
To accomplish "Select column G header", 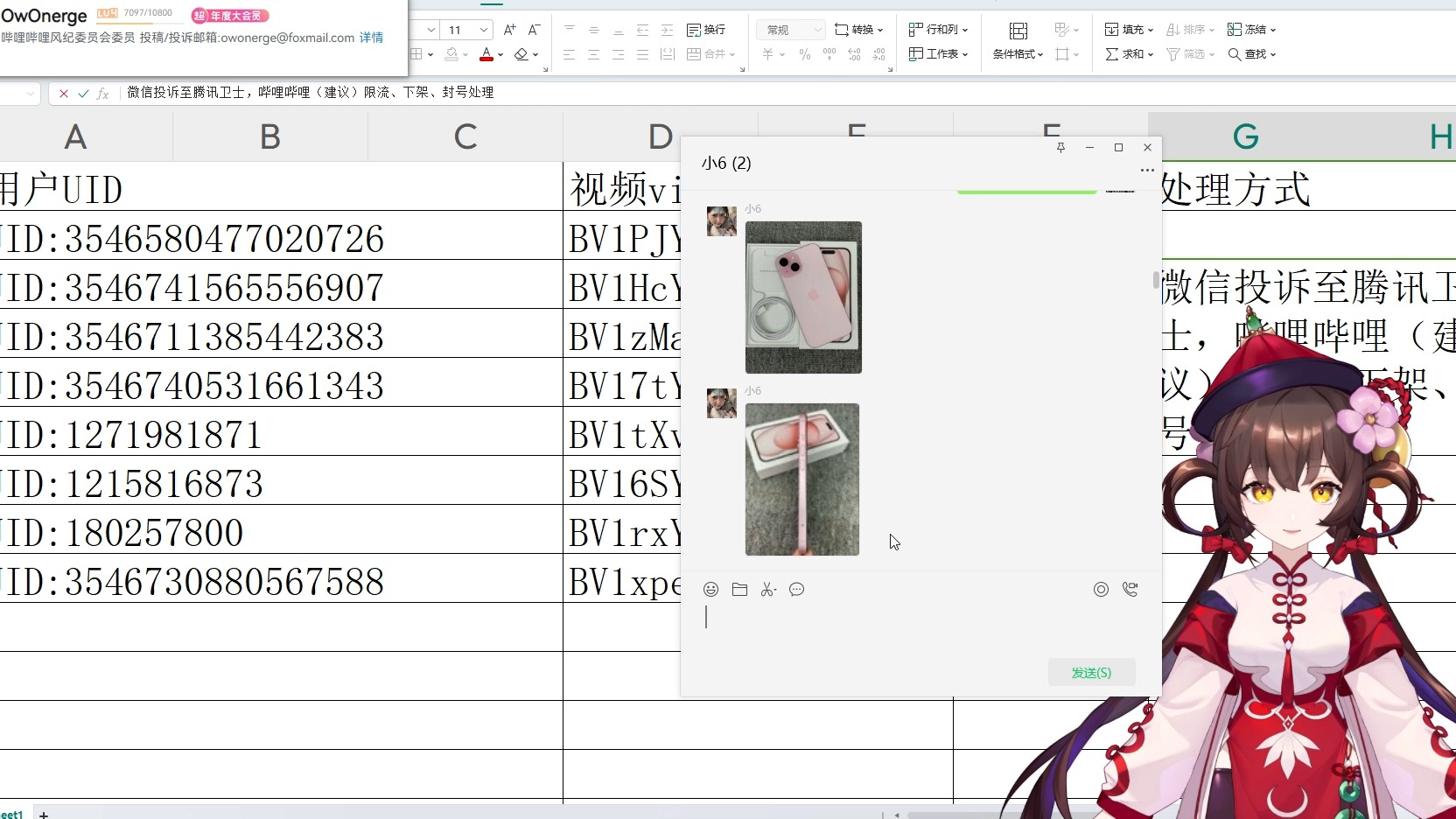I will click(x=1245, y=136).
